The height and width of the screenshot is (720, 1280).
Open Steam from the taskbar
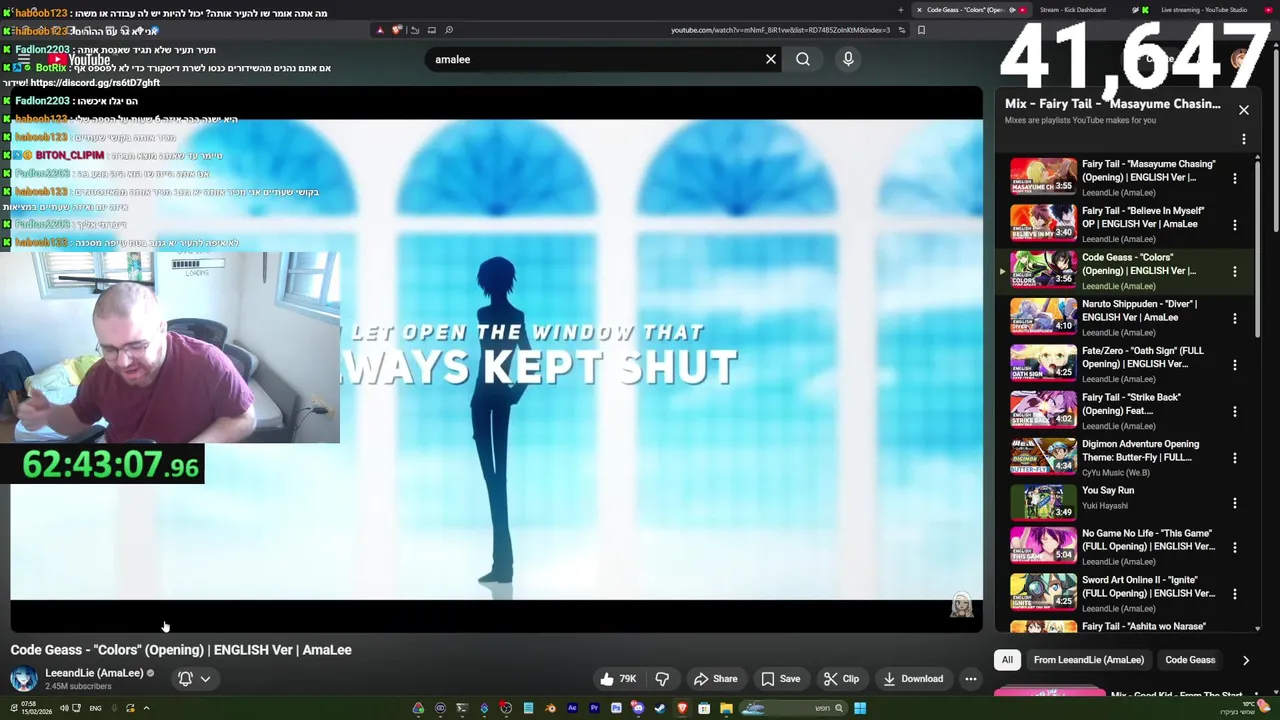(x=660, y=708)
